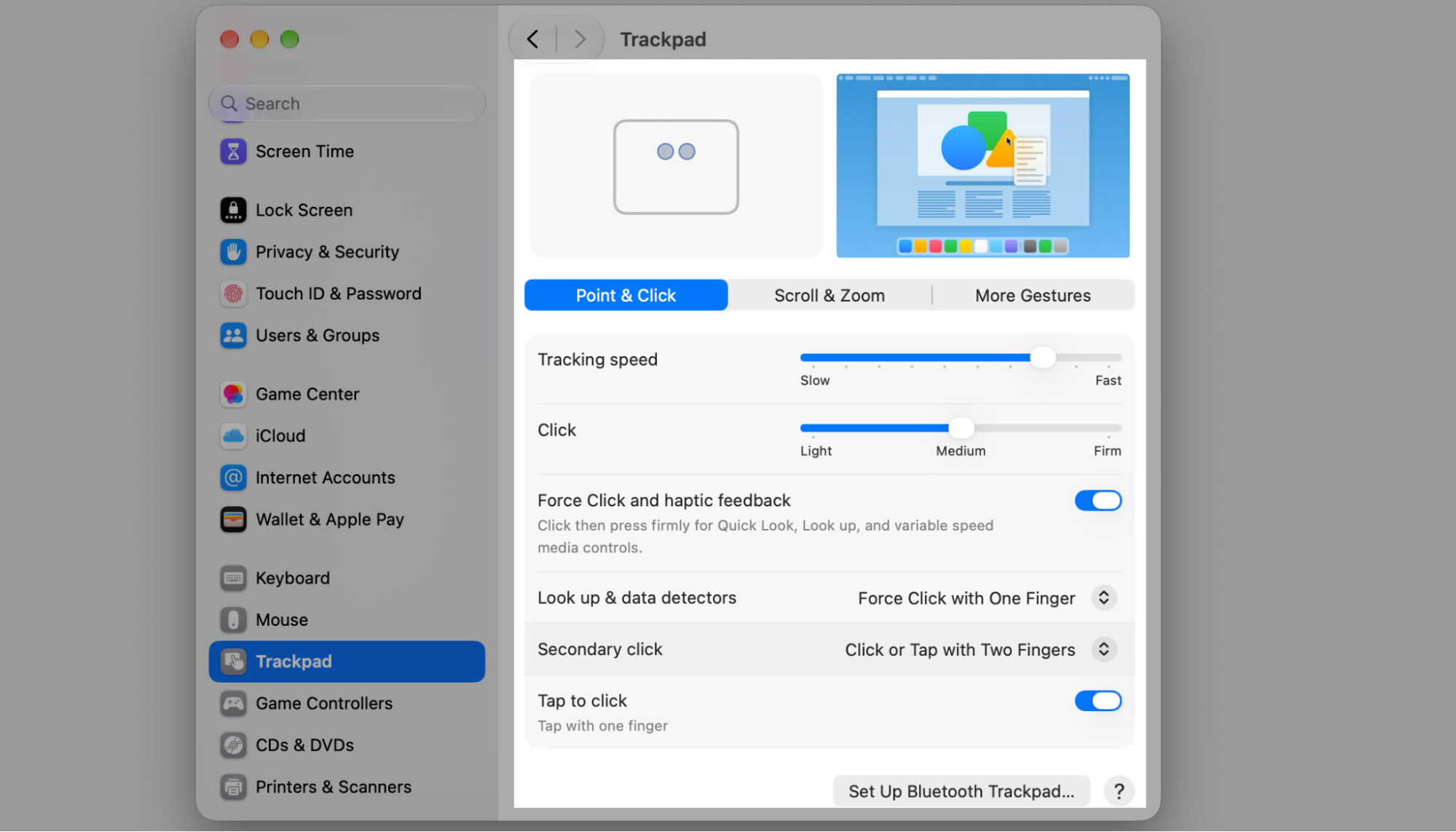Open Game Controllers icon

coord(233,704)
